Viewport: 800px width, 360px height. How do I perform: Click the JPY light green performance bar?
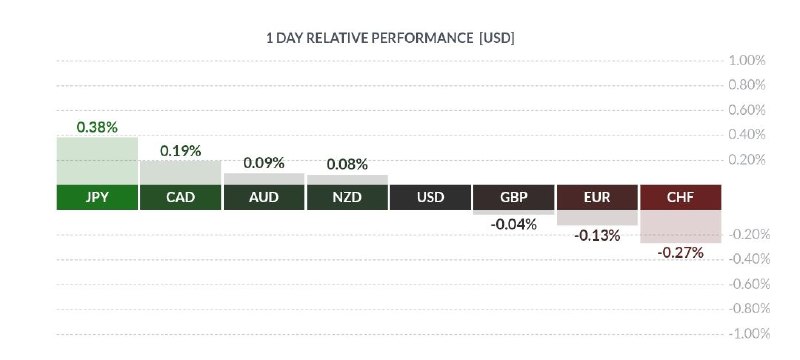click(x=97, y=161)
